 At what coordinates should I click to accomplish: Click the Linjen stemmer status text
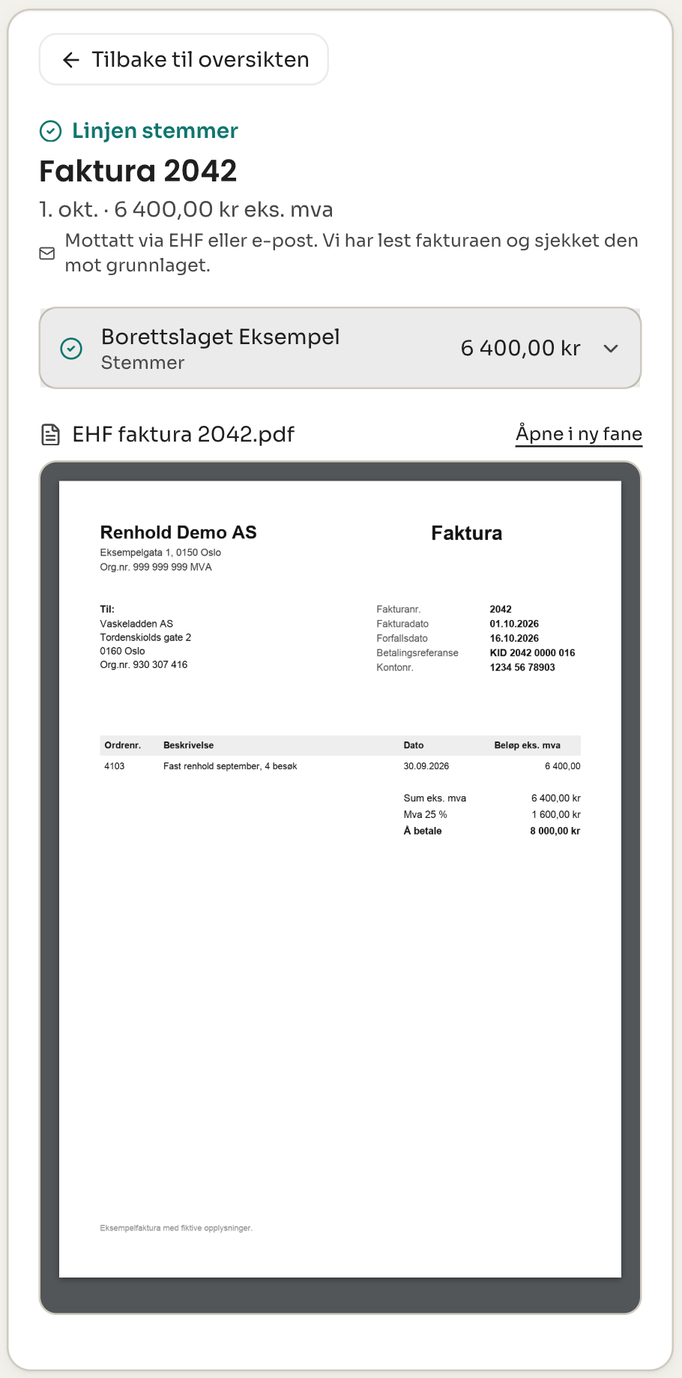pos(155,131)
